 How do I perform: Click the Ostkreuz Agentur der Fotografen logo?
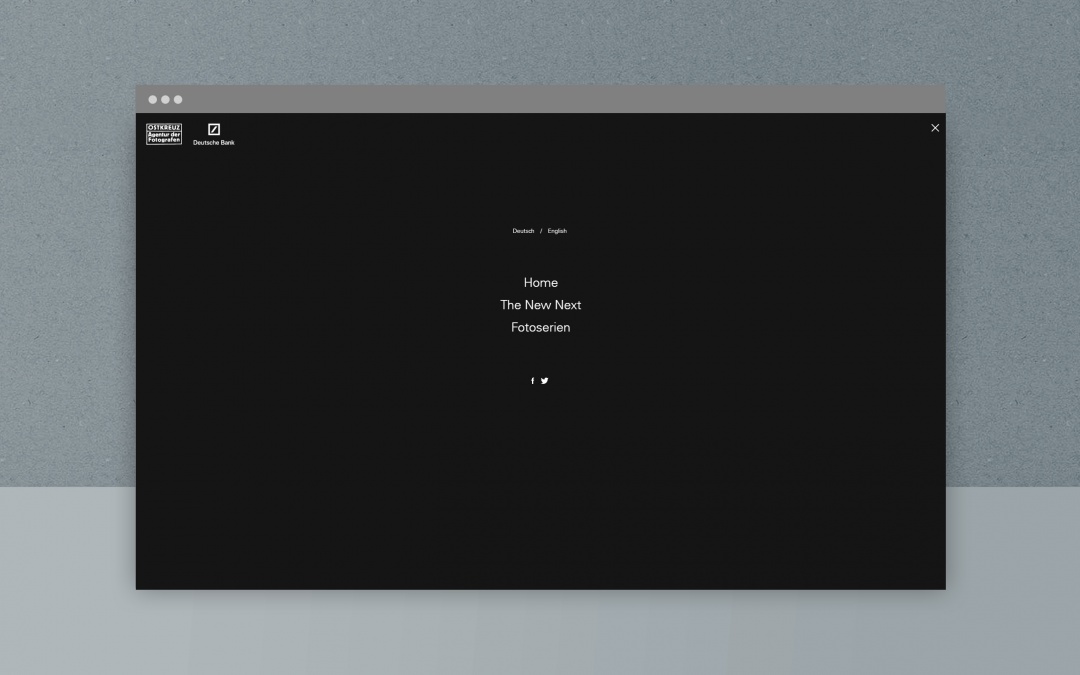pos(164,134)
